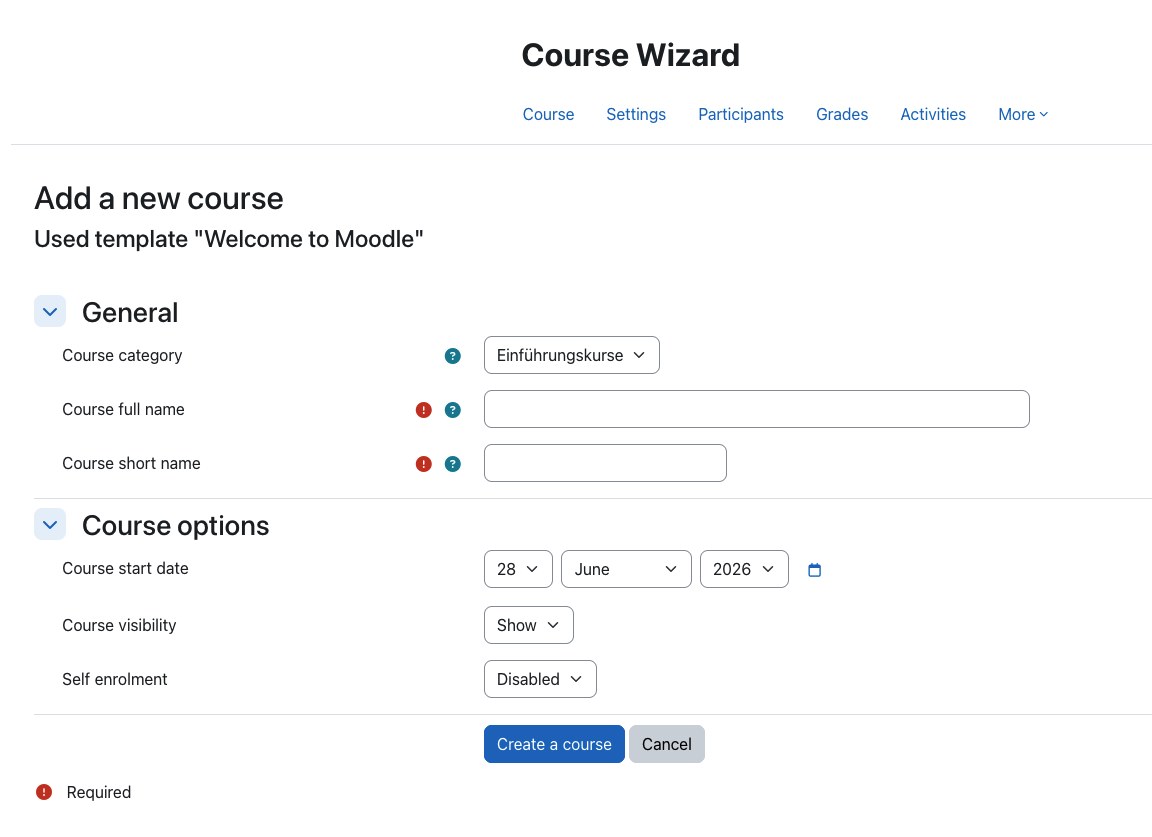
Task: Open help for Course short name
Action: click(453, 464)
